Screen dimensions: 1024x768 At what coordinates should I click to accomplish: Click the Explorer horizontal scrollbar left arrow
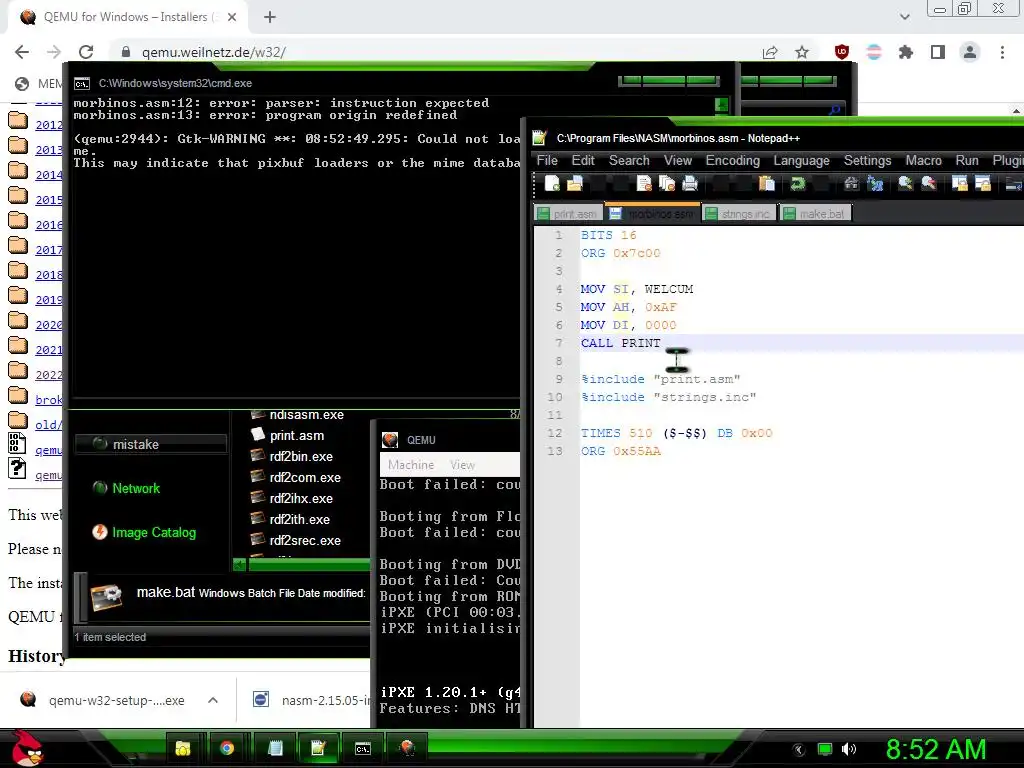tap(240, 564)
